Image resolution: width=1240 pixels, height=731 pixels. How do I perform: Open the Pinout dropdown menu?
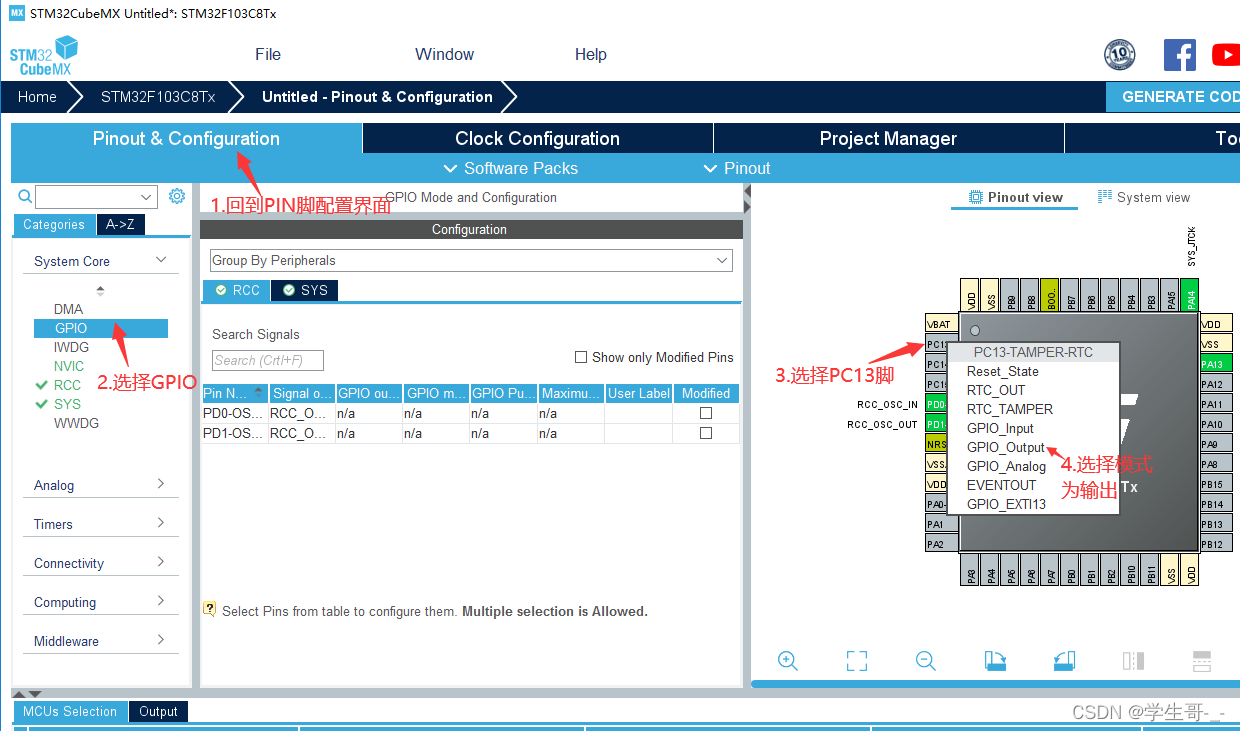click(x=738, y=168)
